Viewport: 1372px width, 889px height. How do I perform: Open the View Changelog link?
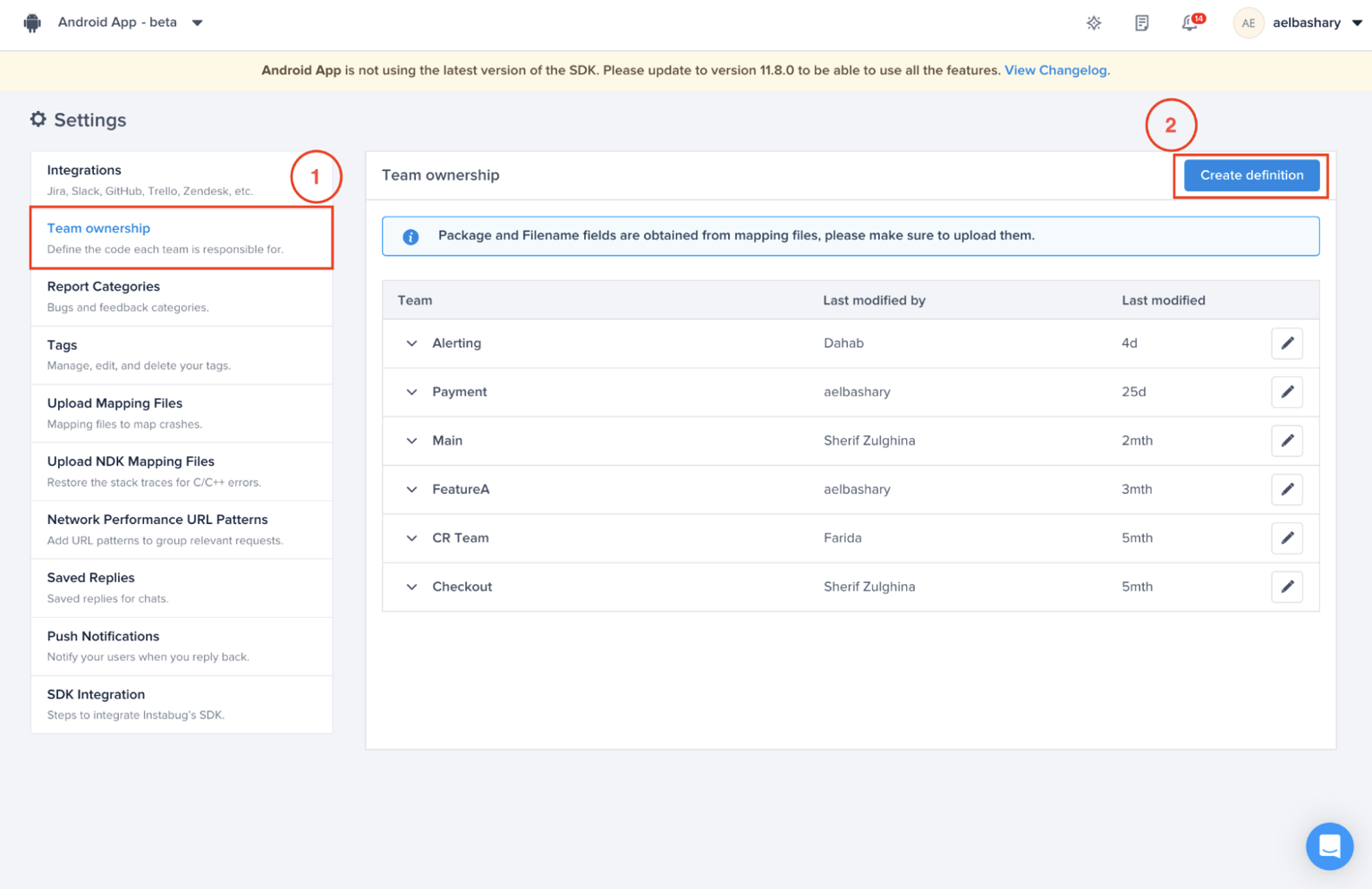coord(1056,70)
